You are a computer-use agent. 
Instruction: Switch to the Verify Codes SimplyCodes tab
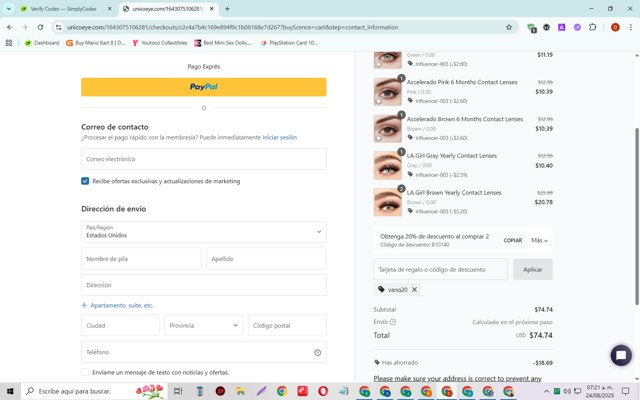[64, 9]
